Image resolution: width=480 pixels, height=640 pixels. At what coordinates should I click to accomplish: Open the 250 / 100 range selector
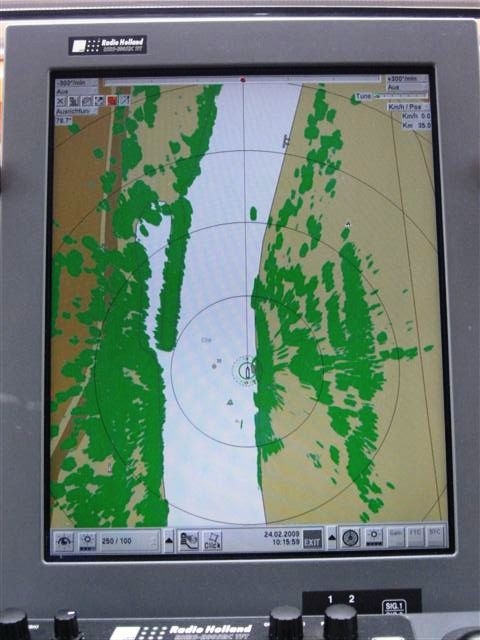coord(129,541)
